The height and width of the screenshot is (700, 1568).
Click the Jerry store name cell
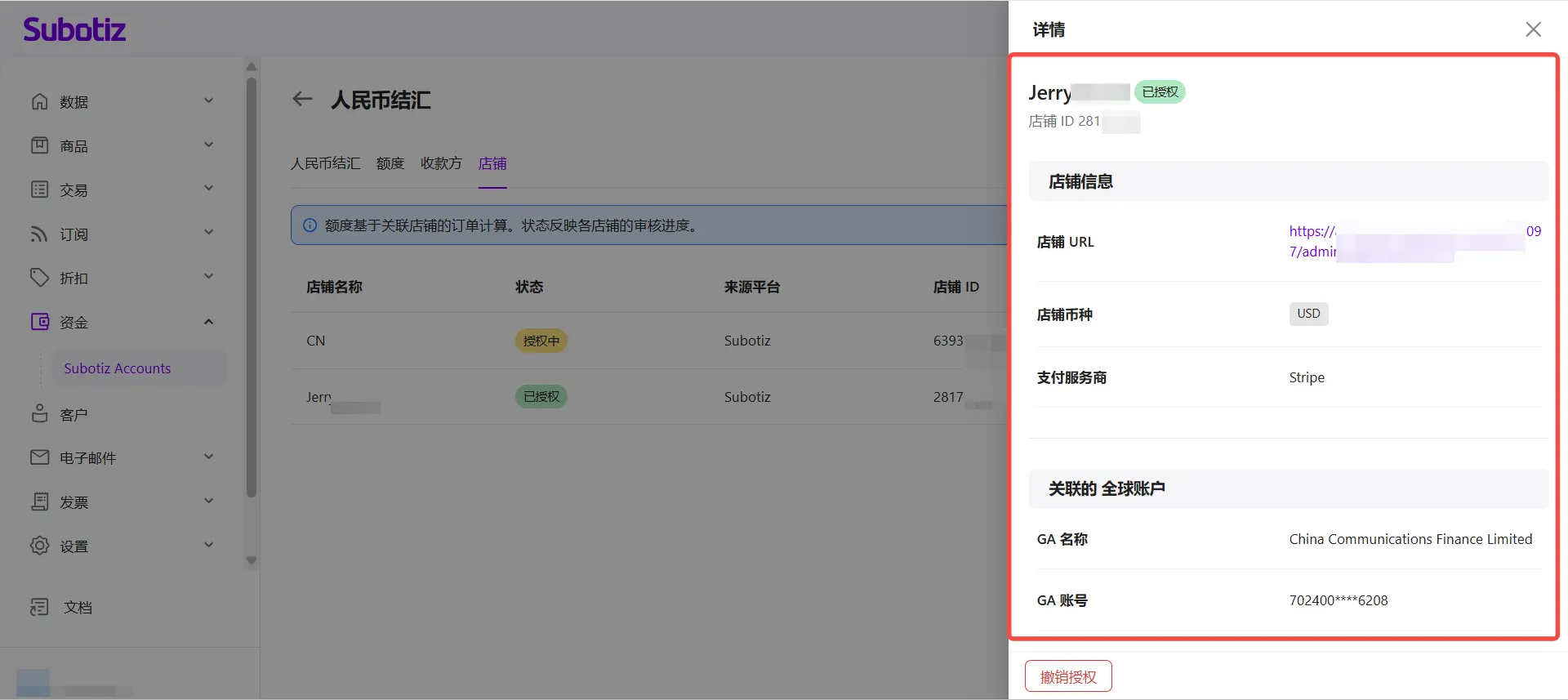pos(343,398)
